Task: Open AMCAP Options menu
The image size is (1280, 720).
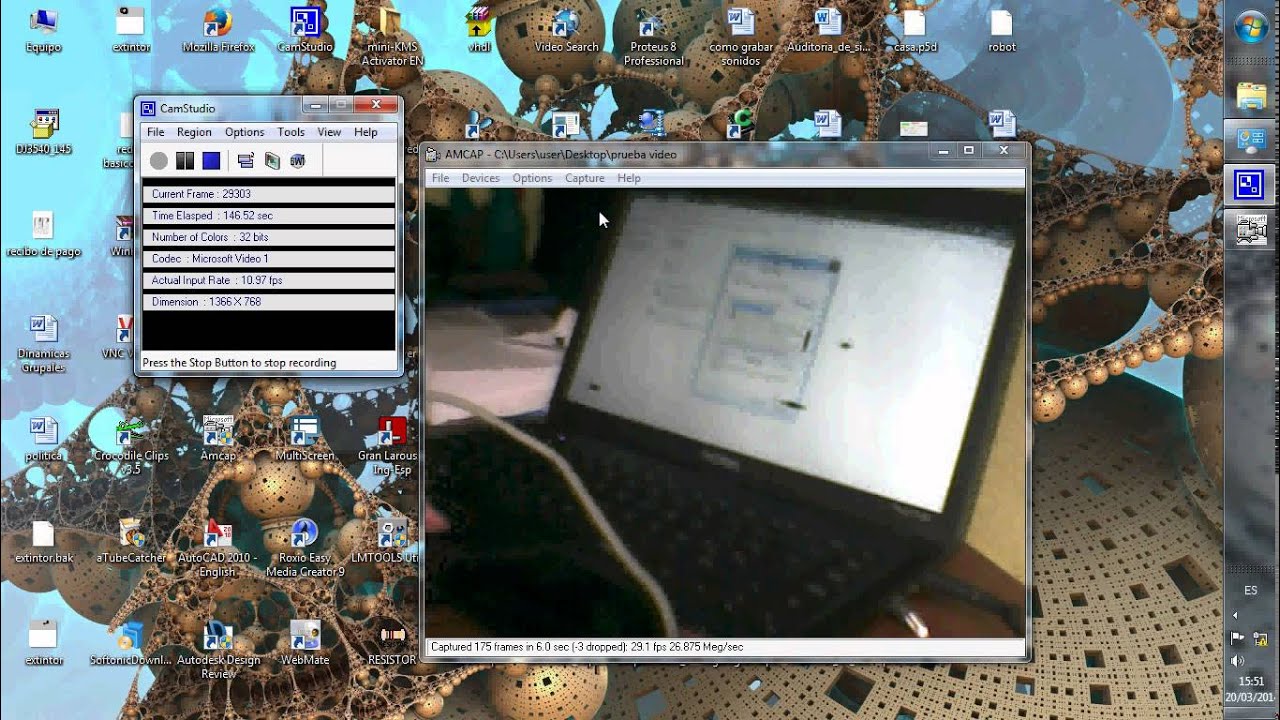Action: click(x=532, y=178)
